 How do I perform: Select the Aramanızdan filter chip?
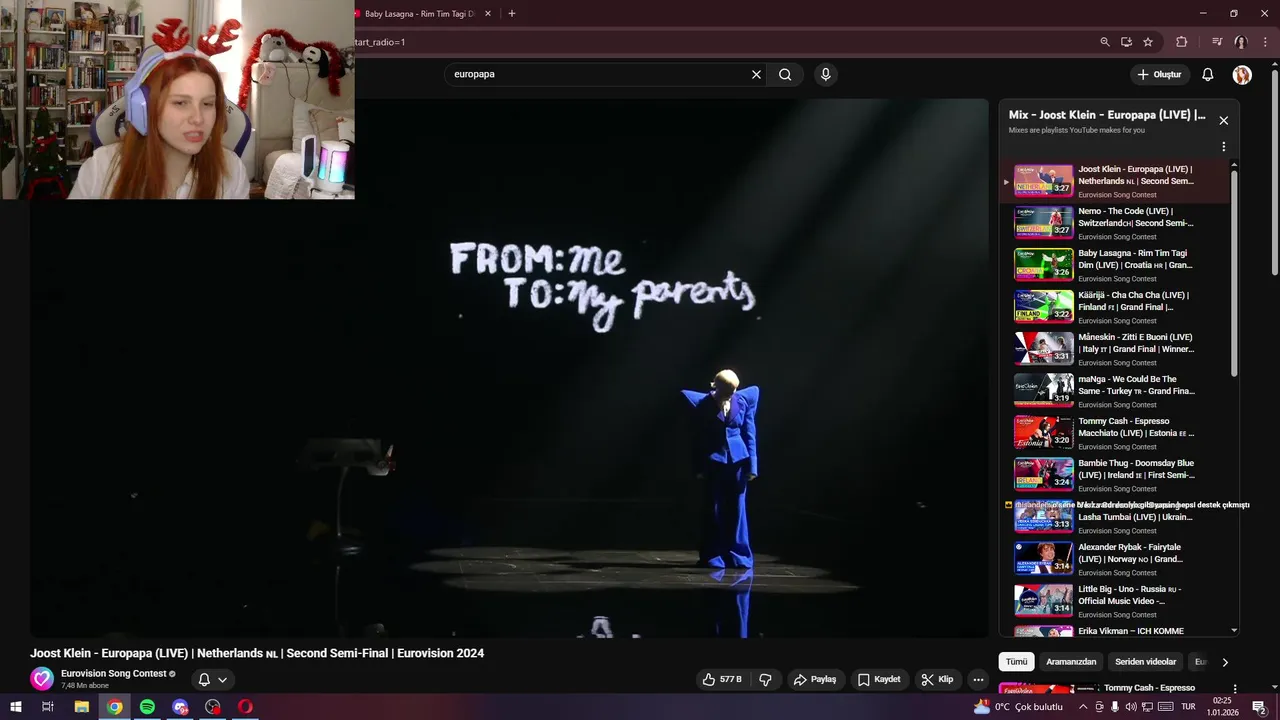tap(1071, 662)
